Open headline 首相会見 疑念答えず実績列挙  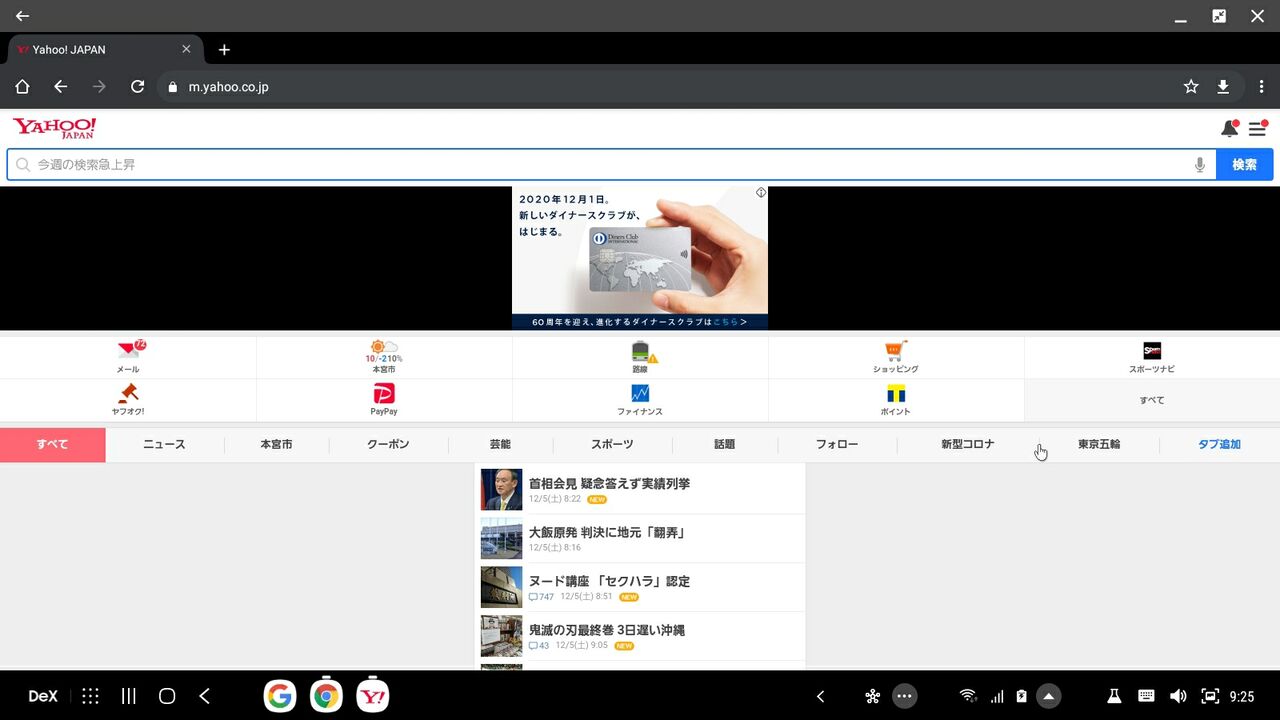pos(609,484)
